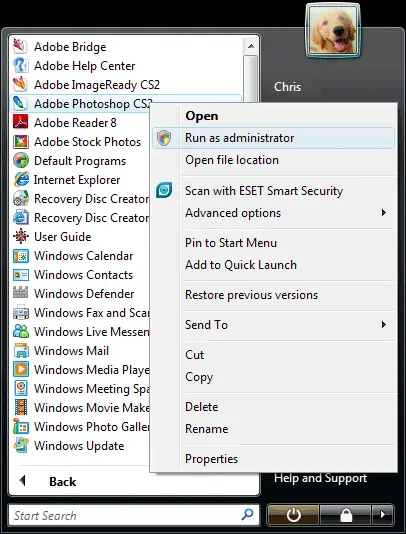Click the Default Programs icon
The height and width of the screenshot is (534, 406).
(20, 160)
